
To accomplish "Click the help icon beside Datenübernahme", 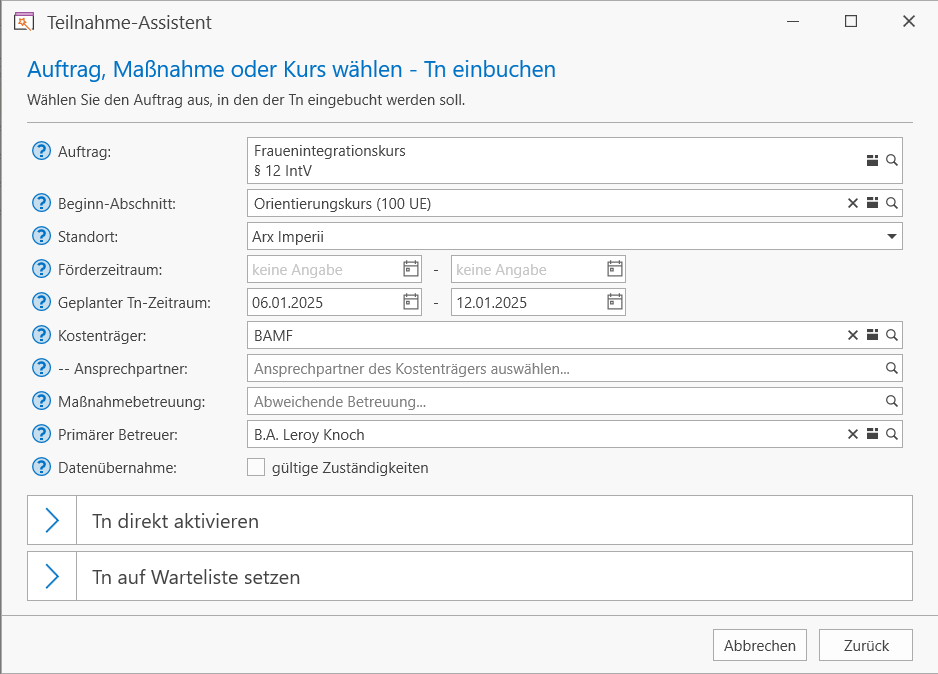I will [x=41, y=467].
